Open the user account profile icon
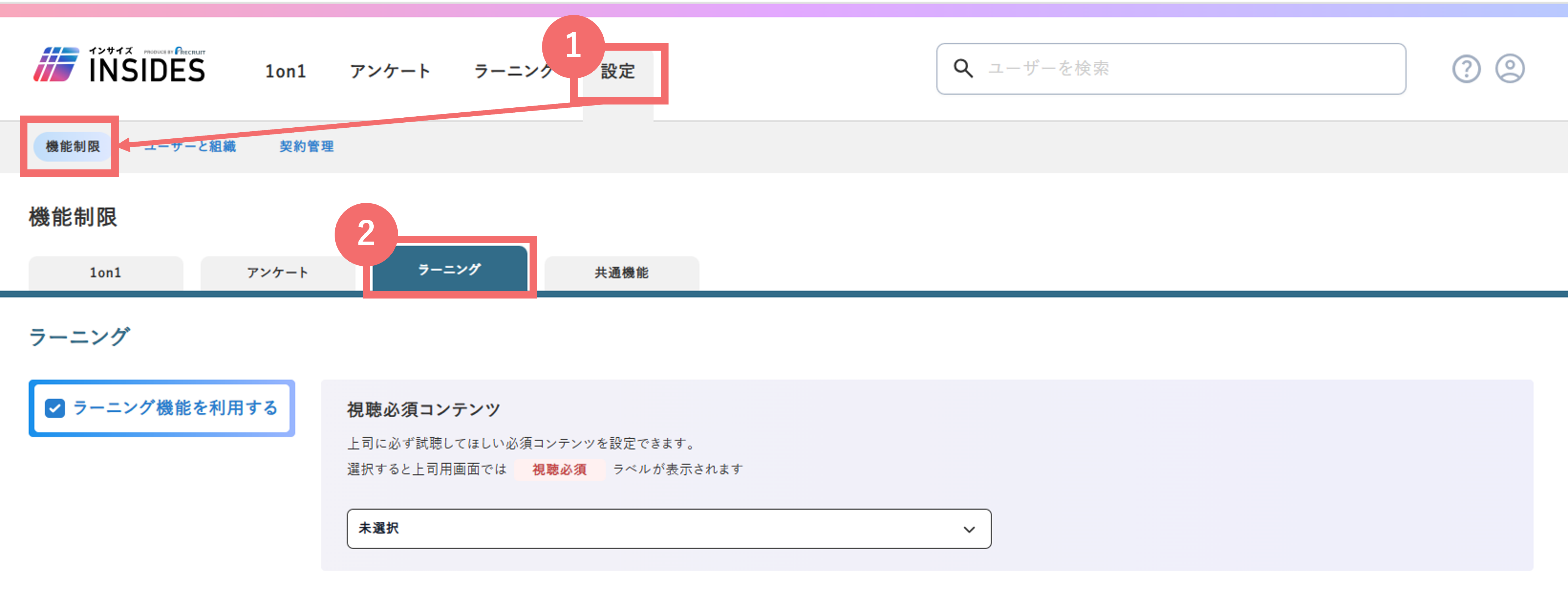Screen dimensions: 1568x612 click(x=1510, y=68)
